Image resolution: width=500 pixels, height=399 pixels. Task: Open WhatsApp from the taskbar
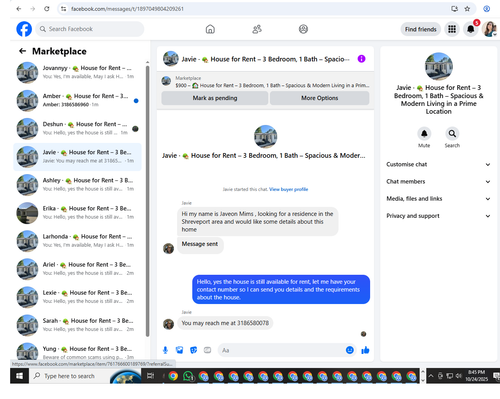(188, 376)
